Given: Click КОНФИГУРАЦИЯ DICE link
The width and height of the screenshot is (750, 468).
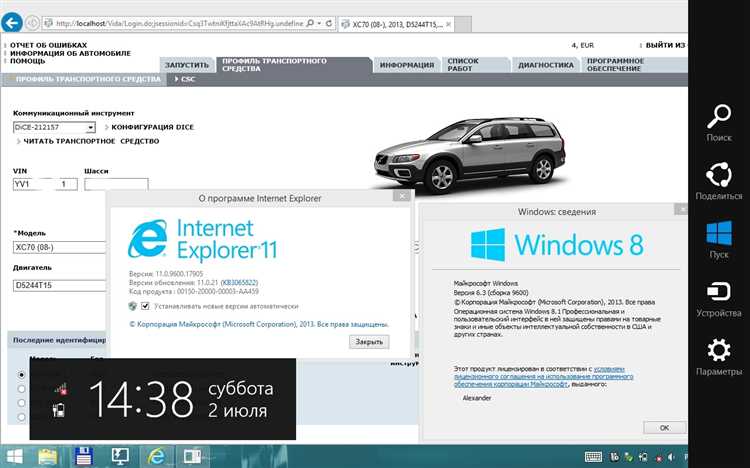Looking at the screenshot, I should 153,127.
